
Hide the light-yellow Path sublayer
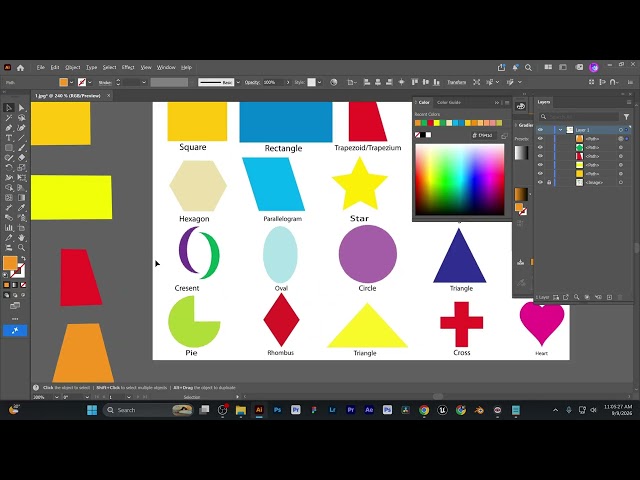tap(540, 165)
